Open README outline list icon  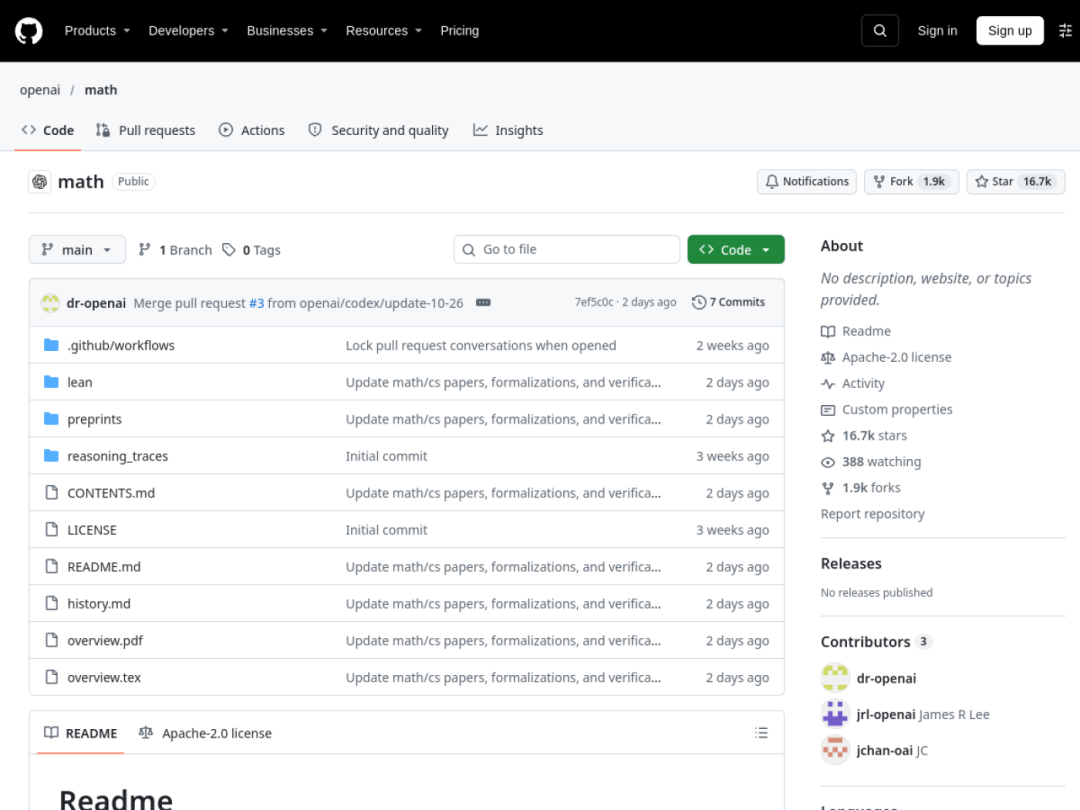[x=761, y=733]
